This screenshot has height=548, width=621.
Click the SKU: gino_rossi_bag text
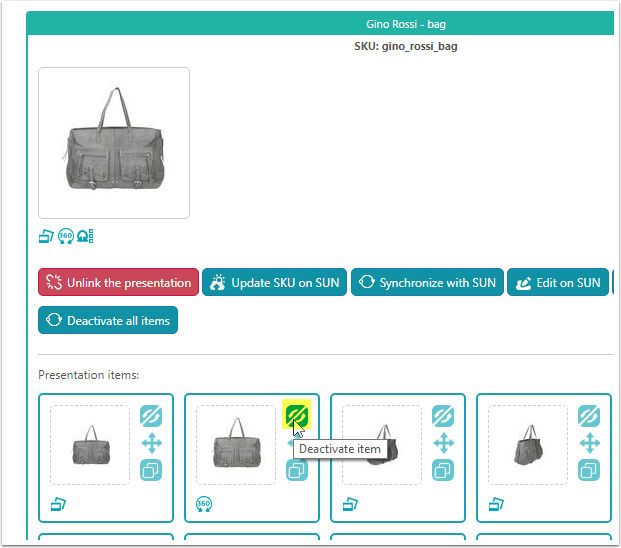coord(406,47)
